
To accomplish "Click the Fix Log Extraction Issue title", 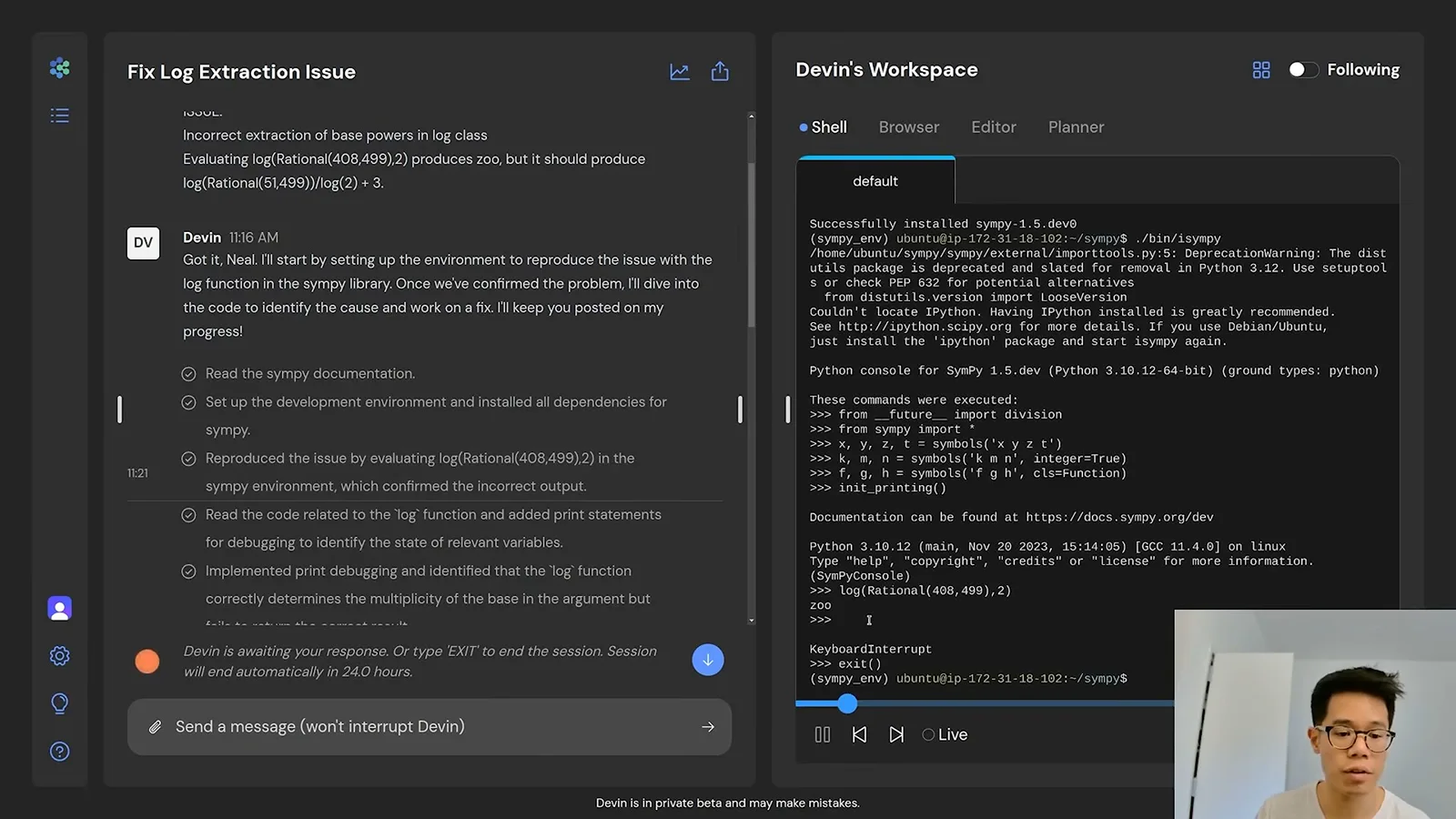I will coord(241,72).
